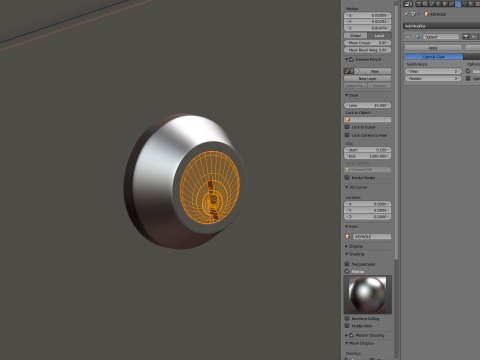Screen dimensions: 480x360
Task: Enable Render Border checkbox
Action: click(x=347, y=178)
